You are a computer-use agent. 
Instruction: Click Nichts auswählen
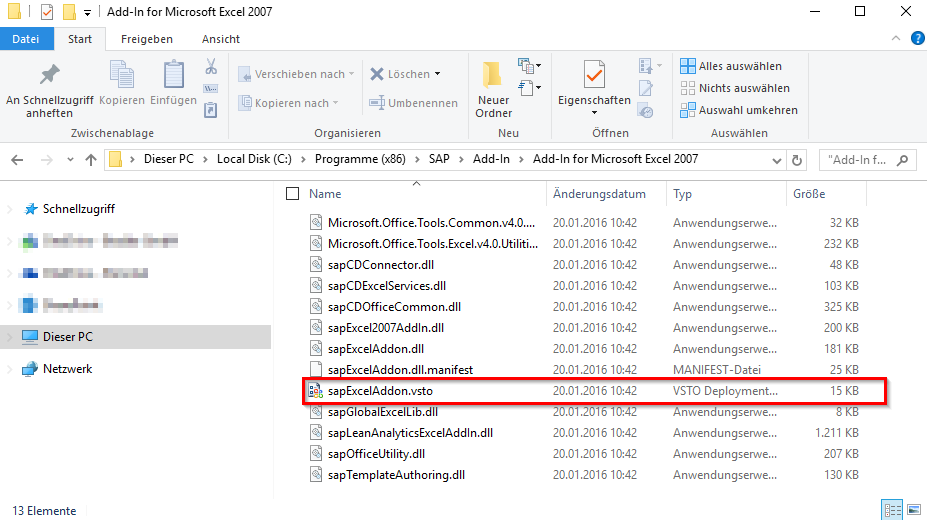(x=735, y=88)
